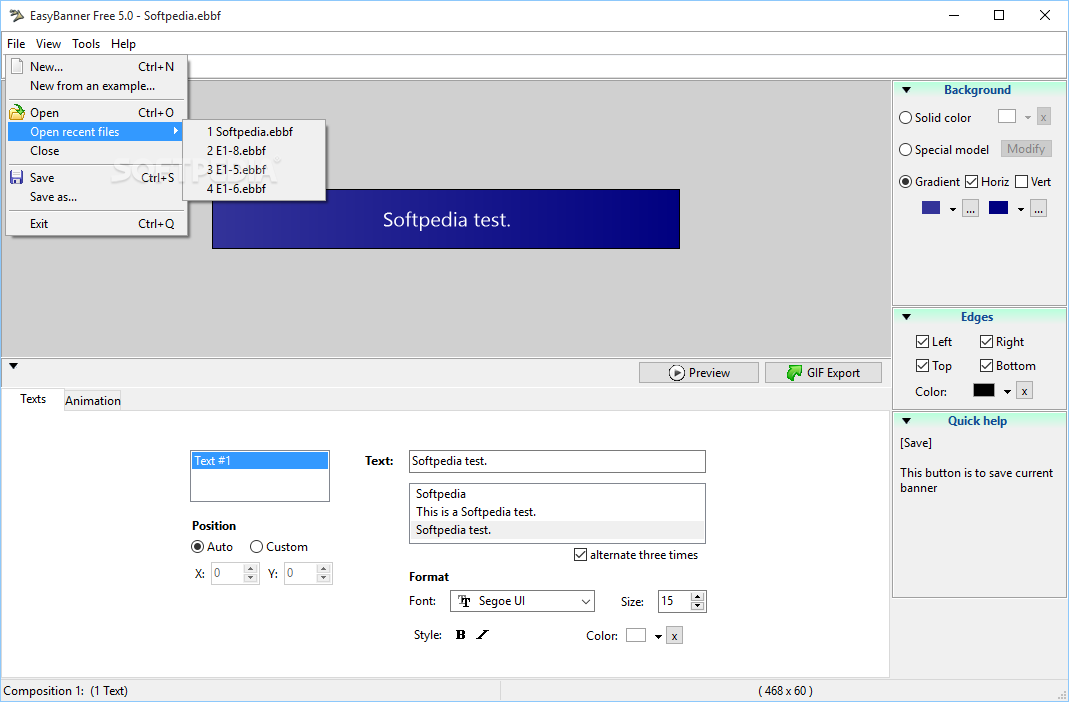Click the Open folder icon in File menu
This screenshot has height=702, width=1069.
tap(17, 112)
